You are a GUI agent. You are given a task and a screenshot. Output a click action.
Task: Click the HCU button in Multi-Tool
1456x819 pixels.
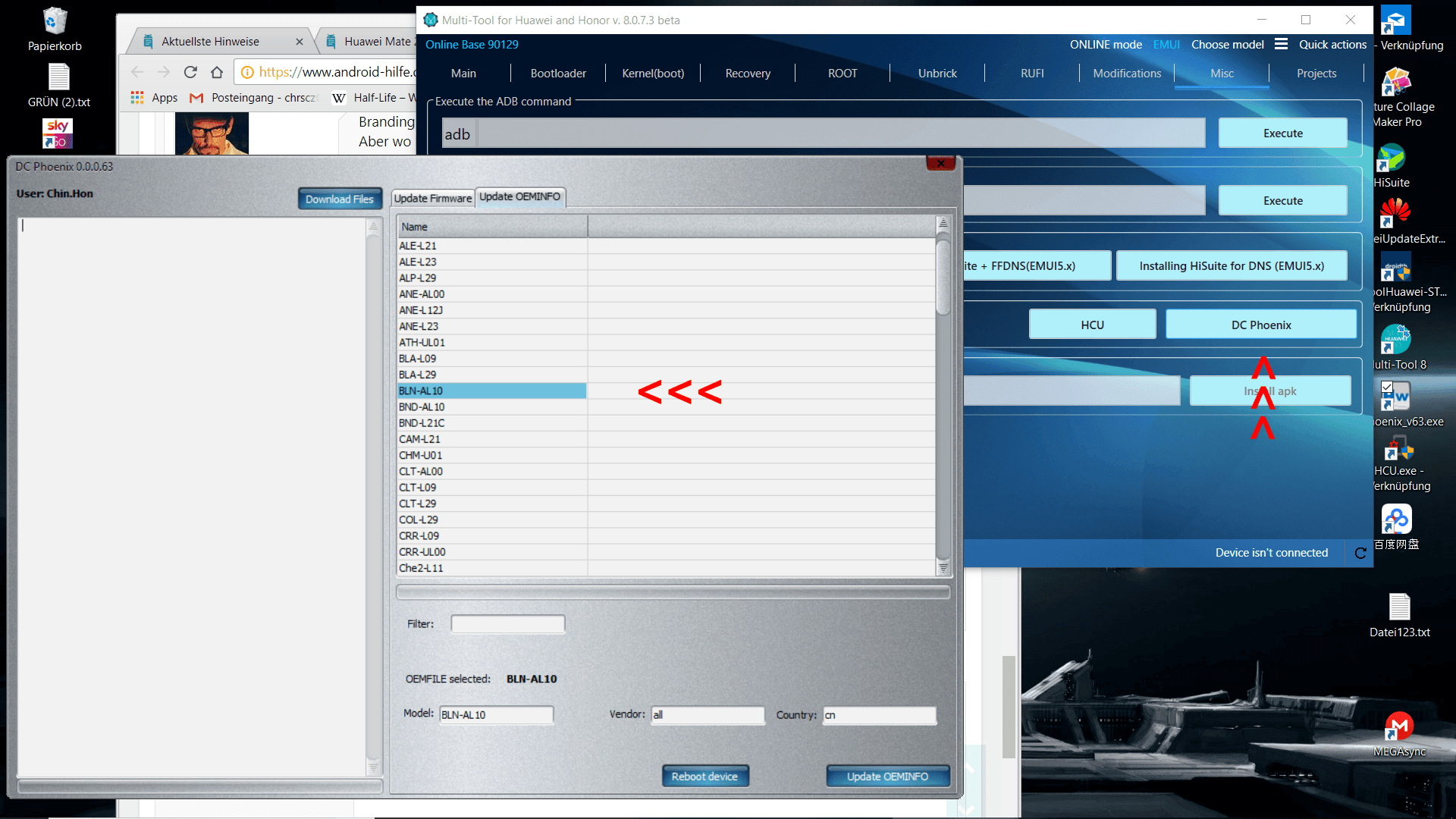(x=1092, y=325)
